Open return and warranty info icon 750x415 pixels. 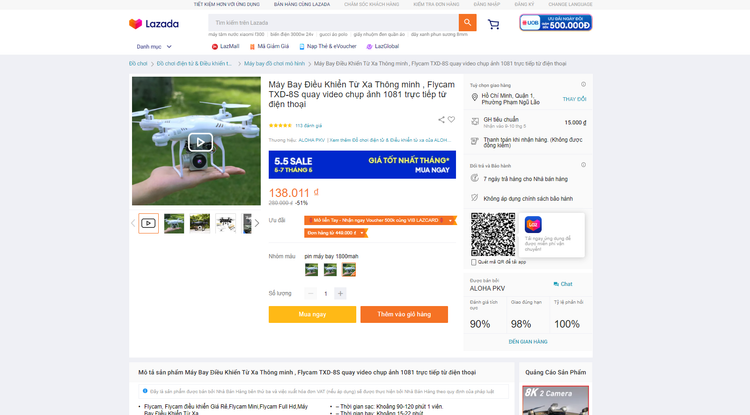click(584, 164)
